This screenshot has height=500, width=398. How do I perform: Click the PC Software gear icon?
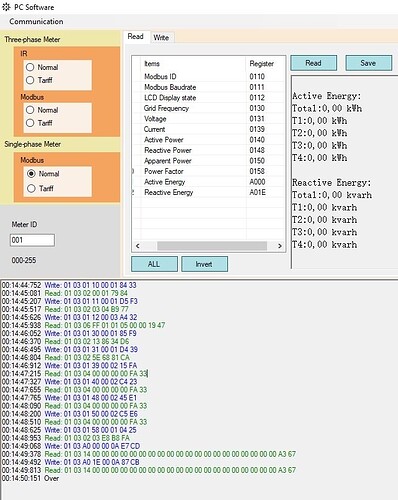pos(6,7)
